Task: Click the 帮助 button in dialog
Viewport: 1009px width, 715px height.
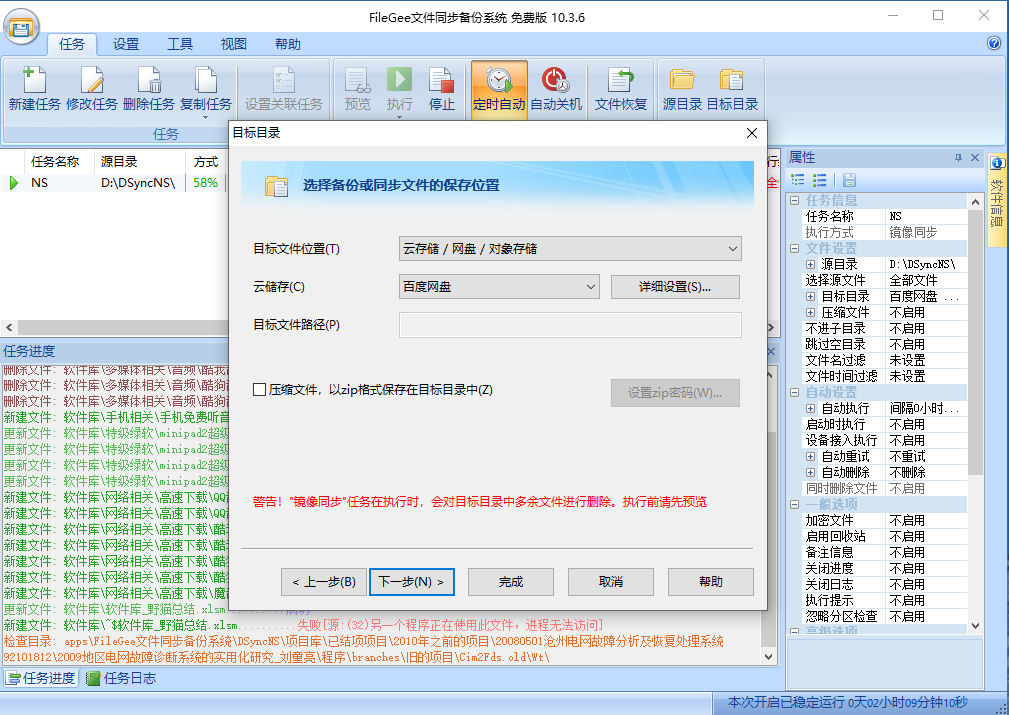Action: click(x=711, y=582)
